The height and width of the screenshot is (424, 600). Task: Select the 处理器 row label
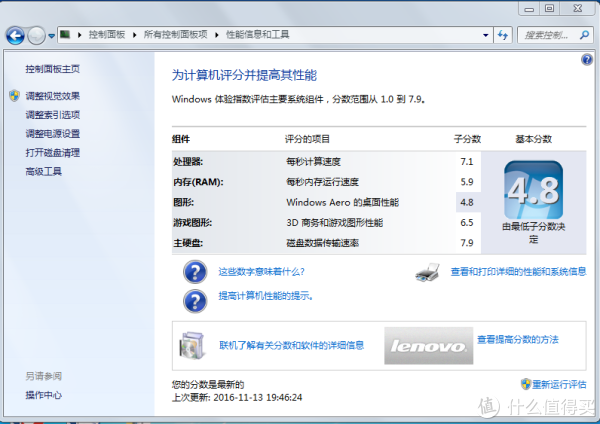click(188, 162)
